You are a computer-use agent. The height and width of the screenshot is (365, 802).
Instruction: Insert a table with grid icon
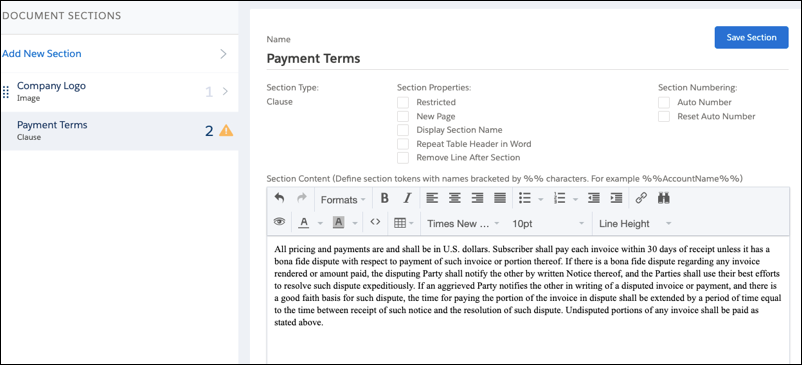(399, 223)
